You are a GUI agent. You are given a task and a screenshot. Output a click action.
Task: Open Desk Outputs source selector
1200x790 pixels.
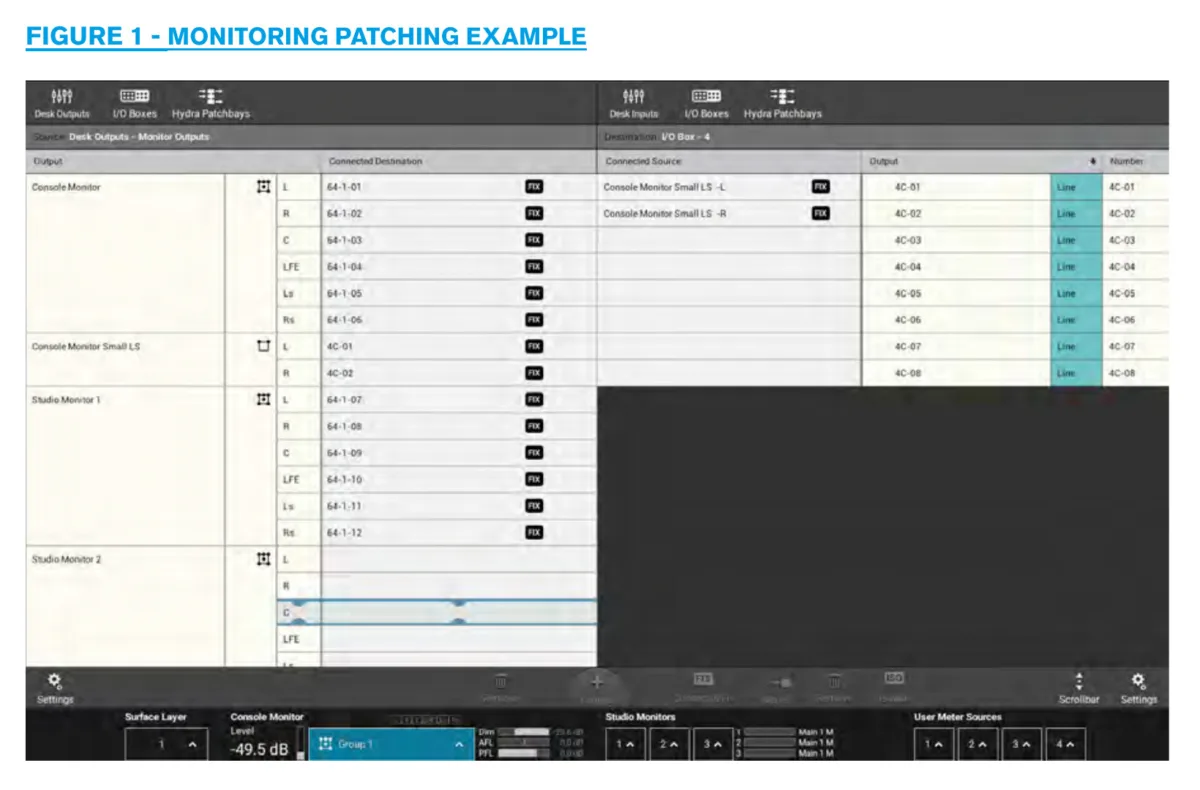[62, 103]
